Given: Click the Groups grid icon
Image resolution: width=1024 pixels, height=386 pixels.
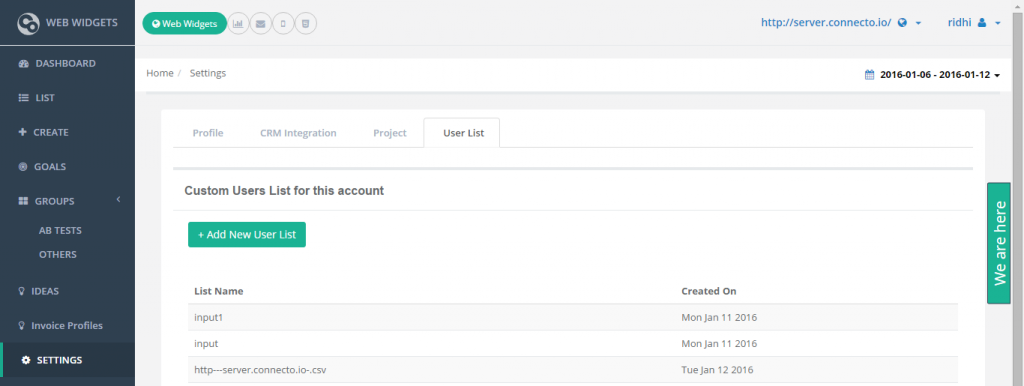Looking at the screenshot, I should [x=24, y=201].
